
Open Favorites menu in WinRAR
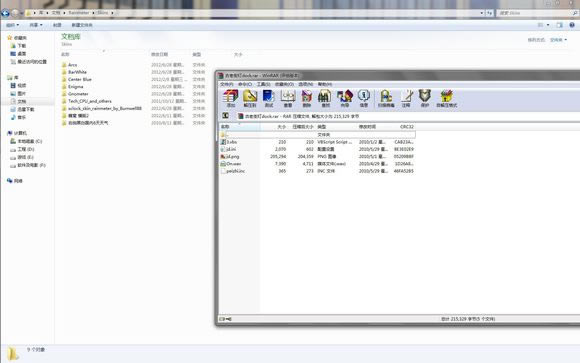pyautogui.click(x=284, y=84)
